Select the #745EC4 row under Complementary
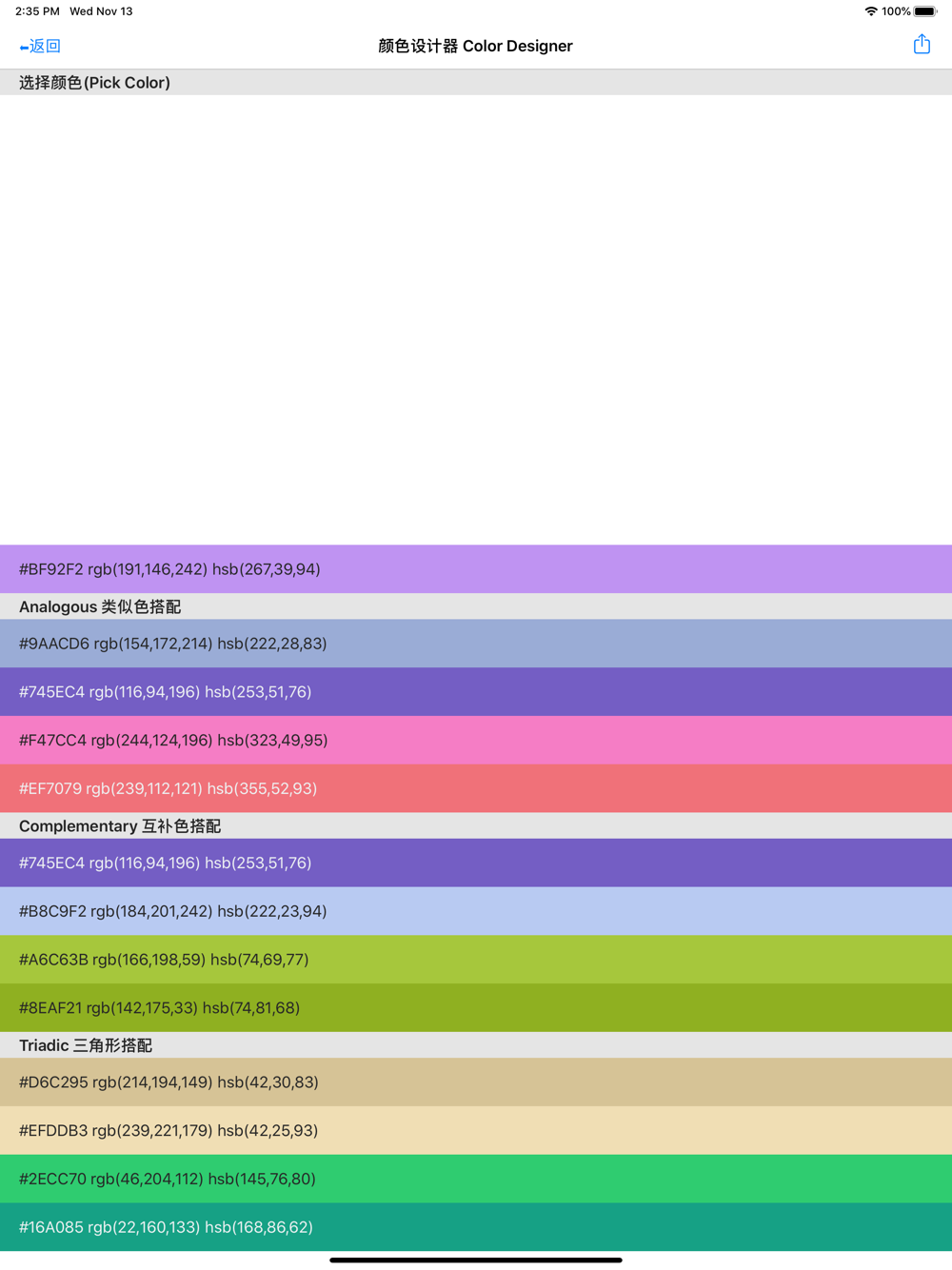952x1270 pixels. point(476,863)
